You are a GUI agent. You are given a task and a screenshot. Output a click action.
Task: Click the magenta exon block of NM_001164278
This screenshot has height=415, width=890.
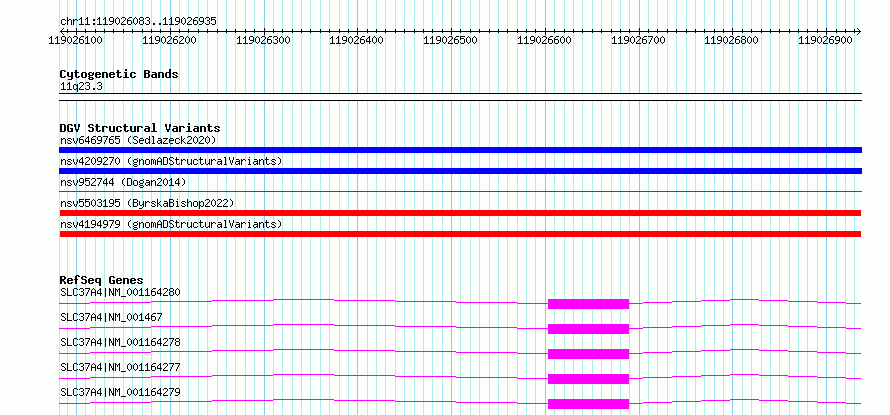[x=589, y=354]
